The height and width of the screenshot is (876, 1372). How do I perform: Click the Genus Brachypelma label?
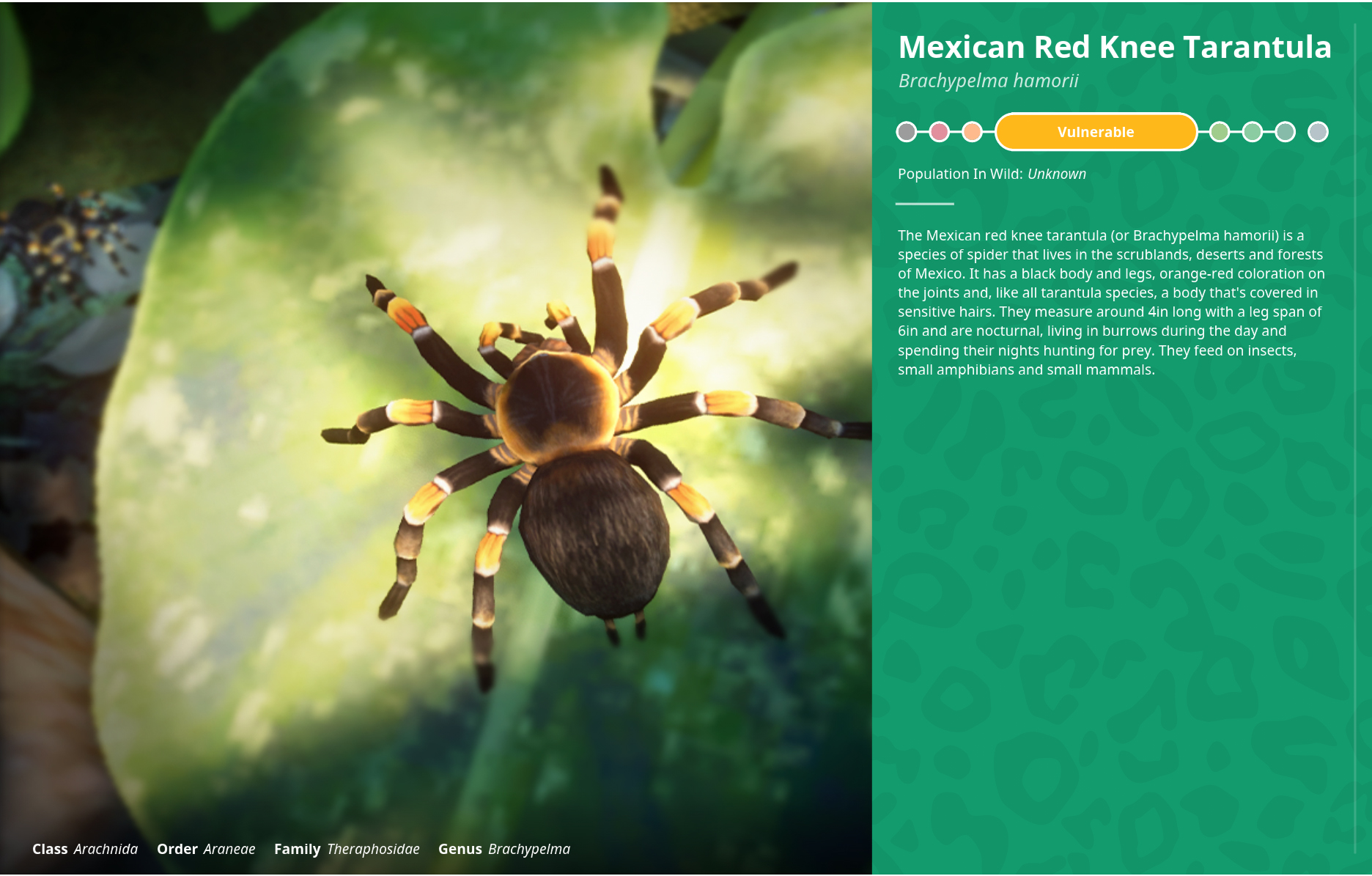click(504, 849)
